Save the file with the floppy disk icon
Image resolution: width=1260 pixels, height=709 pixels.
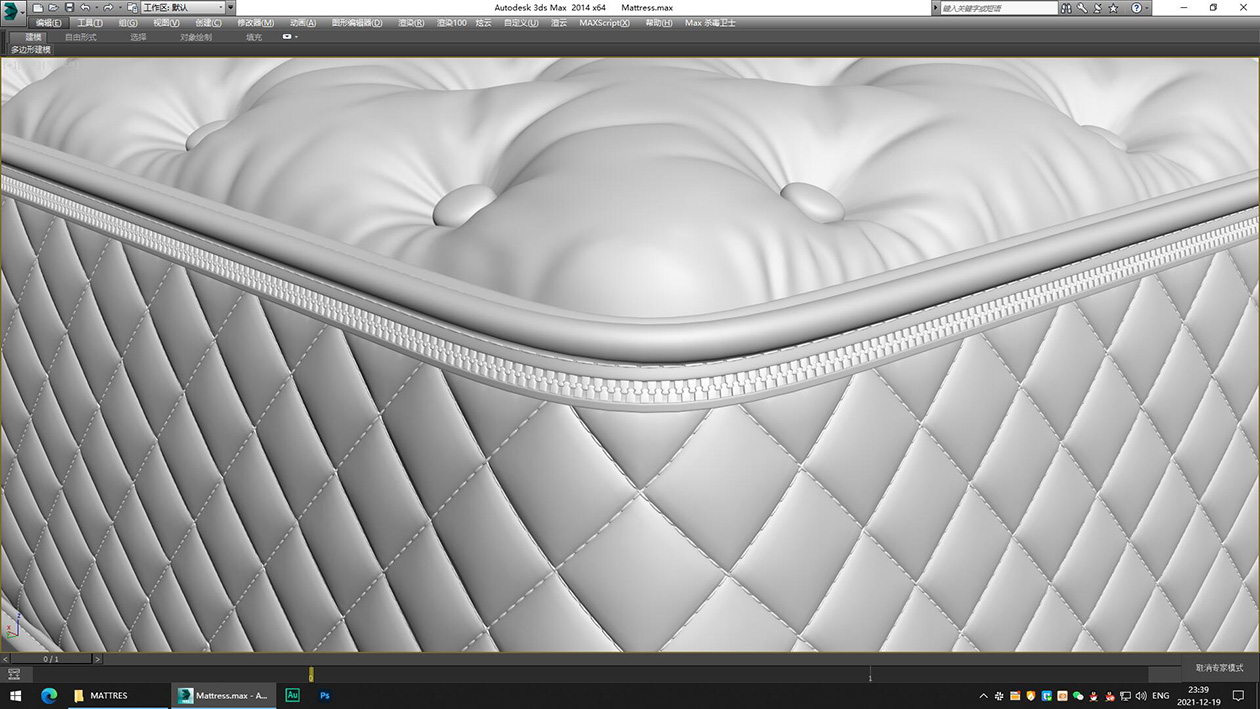click(x=69, y=8)
